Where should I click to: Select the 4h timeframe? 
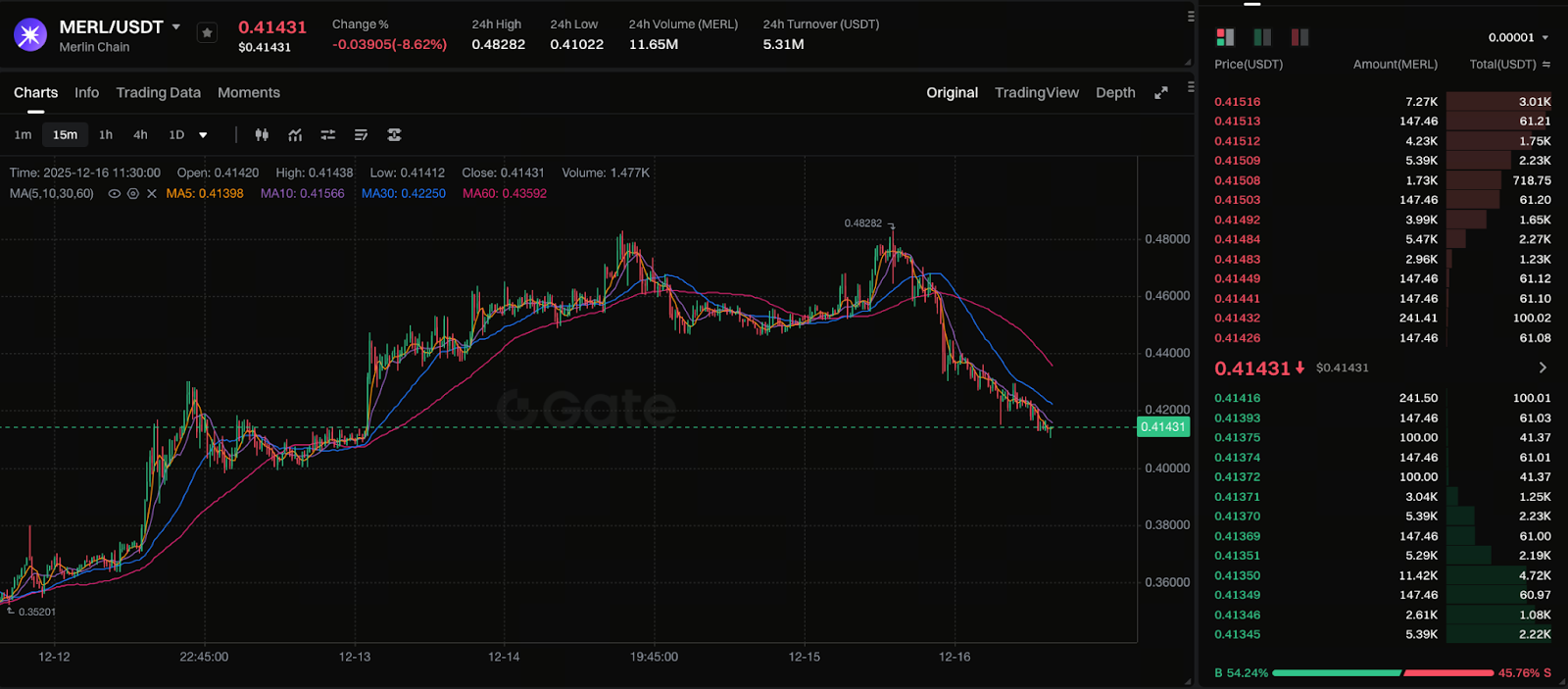click(140, 135)
